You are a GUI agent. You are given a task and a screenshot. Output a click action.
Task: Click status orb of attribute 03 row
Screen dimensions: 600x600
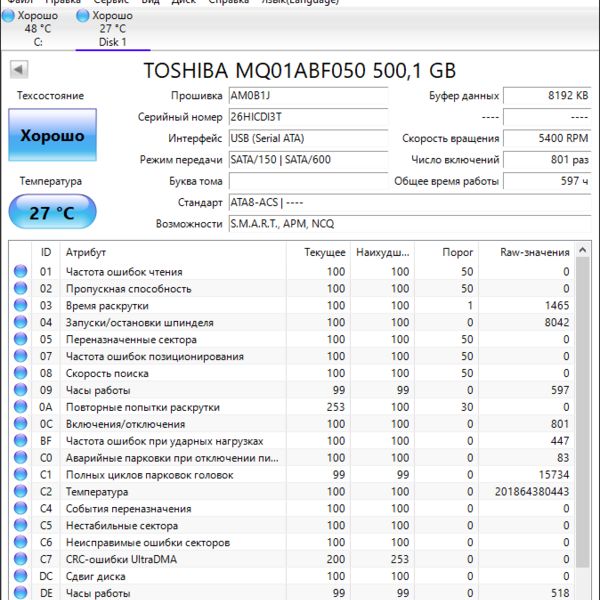[21, 305]
